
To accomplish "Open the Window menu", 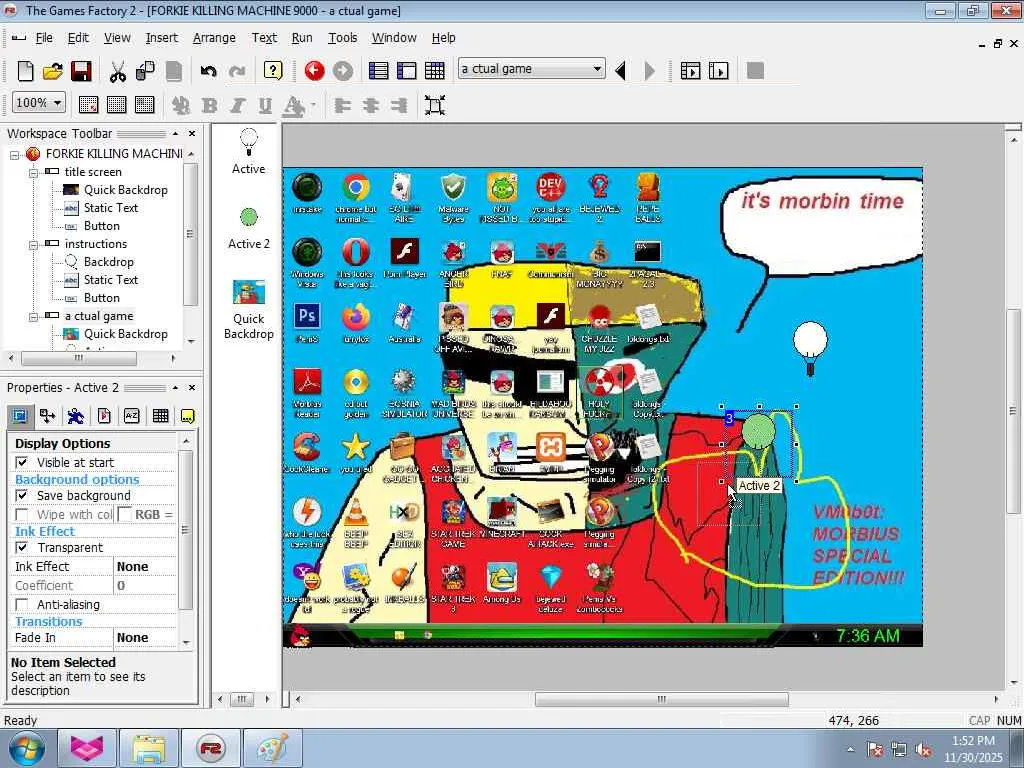I will 394,38.
